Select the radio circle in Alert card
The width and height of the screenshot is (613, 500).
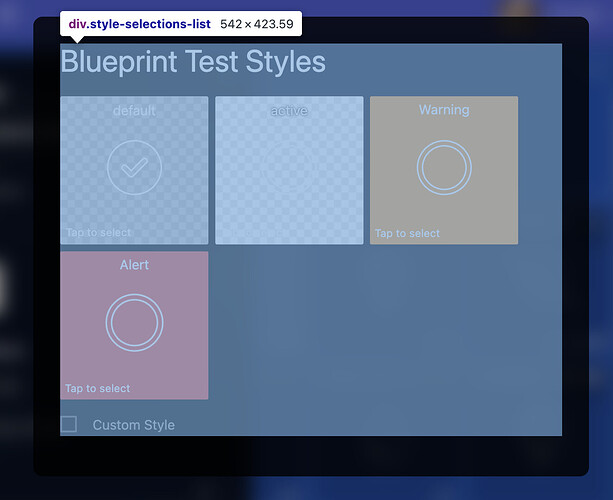click(x=134, y=323)
